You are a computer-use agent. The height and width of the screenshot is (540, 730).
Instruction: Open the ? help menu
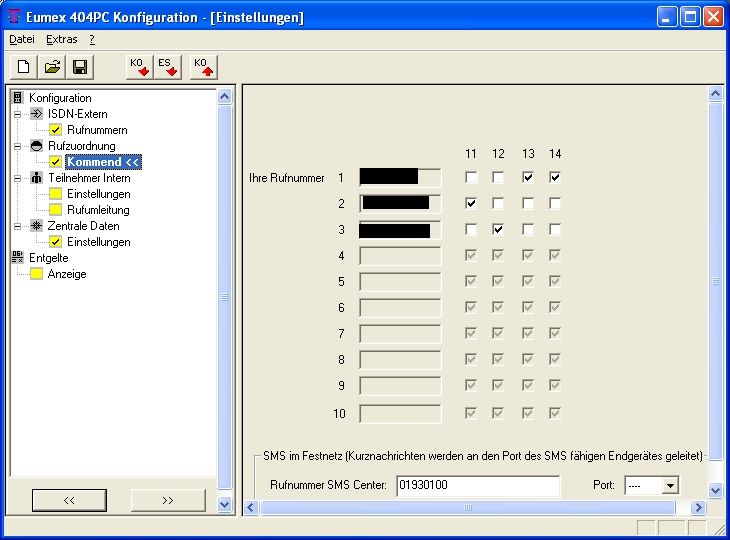[92, 40]
